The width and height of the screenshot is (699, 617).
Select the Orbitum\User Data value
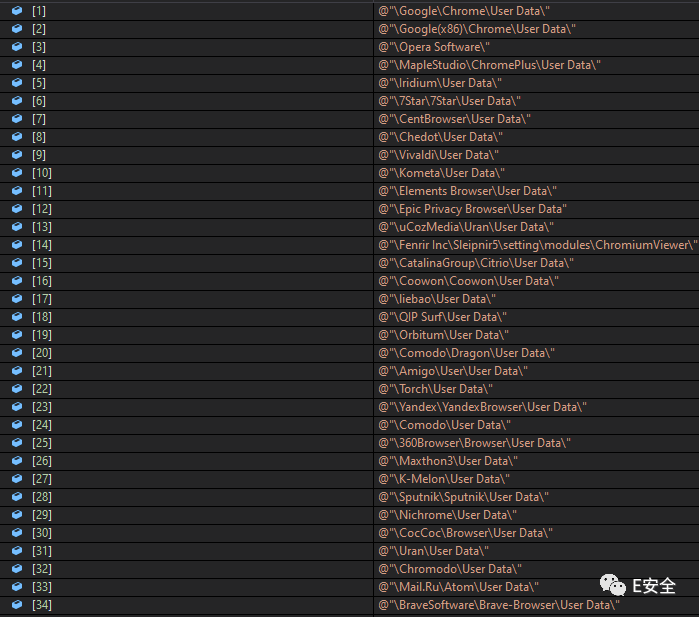(443, 335)
